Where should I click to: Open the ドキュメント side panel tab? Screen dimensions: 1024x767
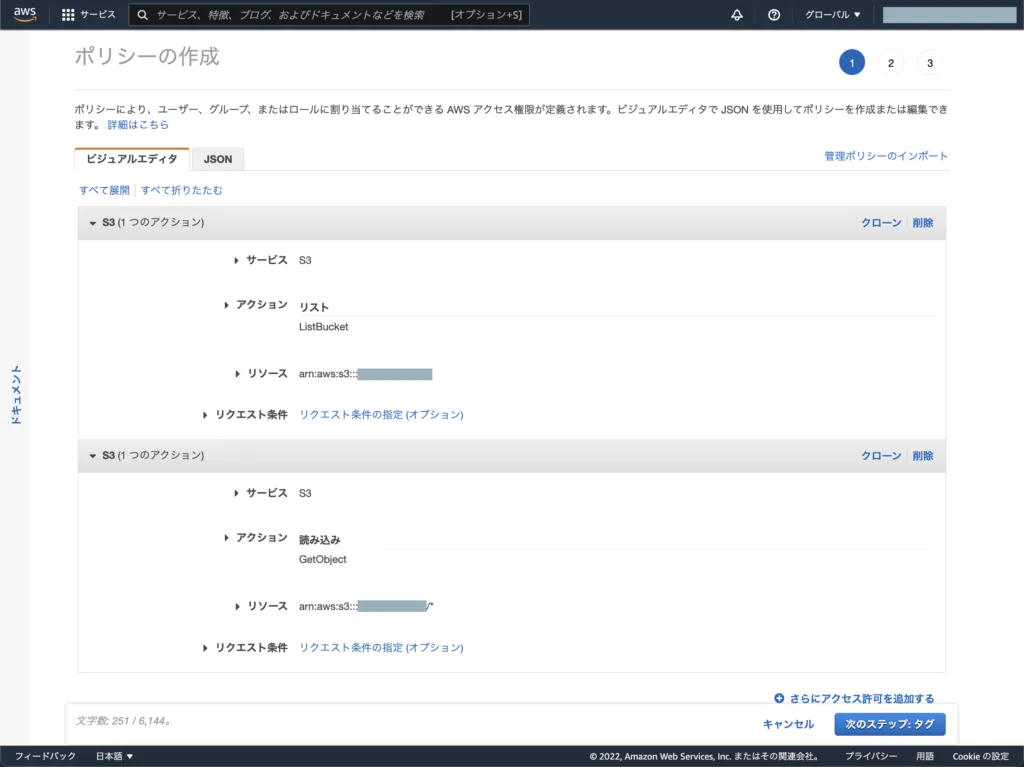pos(16,395)
